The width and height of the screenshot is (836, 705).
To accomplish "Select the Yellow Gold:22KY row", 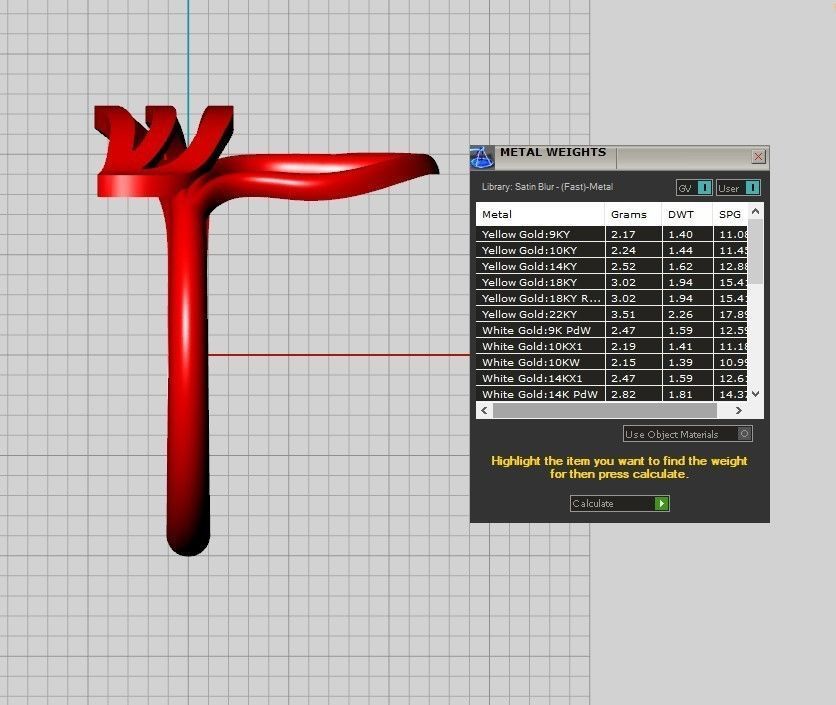I will [x=612, y=314].
